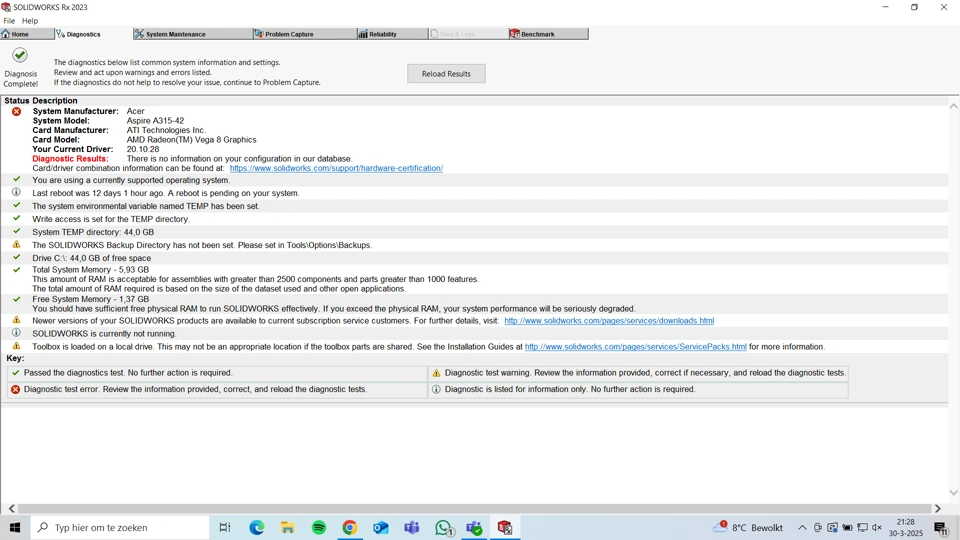Click the 'Diagnostic Results:' red label
Screen dimensions: 960x540
click(70, 159)
